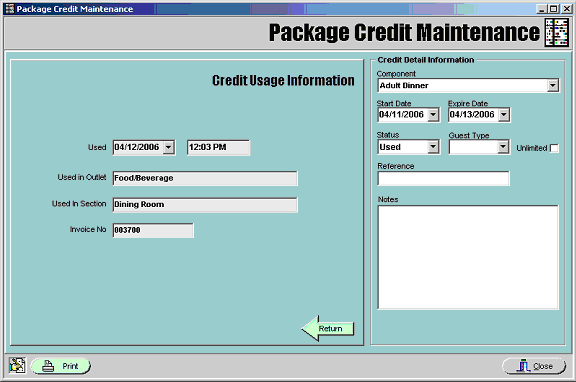The width and height of the screenshot is (576, 382).
Task: Click the title bar application icon
Action: click(x=10, y=8)
